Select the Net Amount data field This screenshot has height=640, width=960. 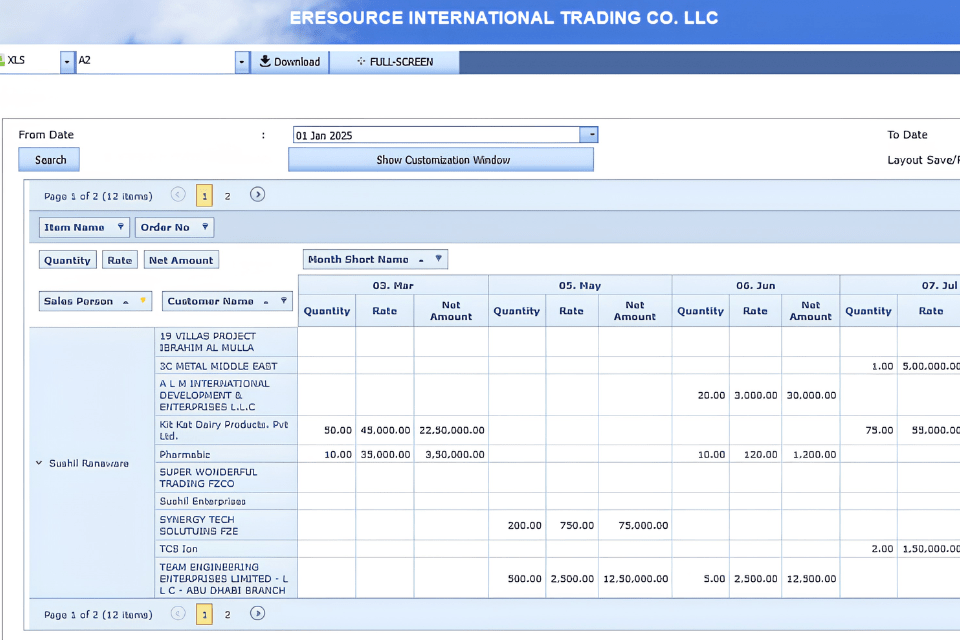(x=181, y=260)
